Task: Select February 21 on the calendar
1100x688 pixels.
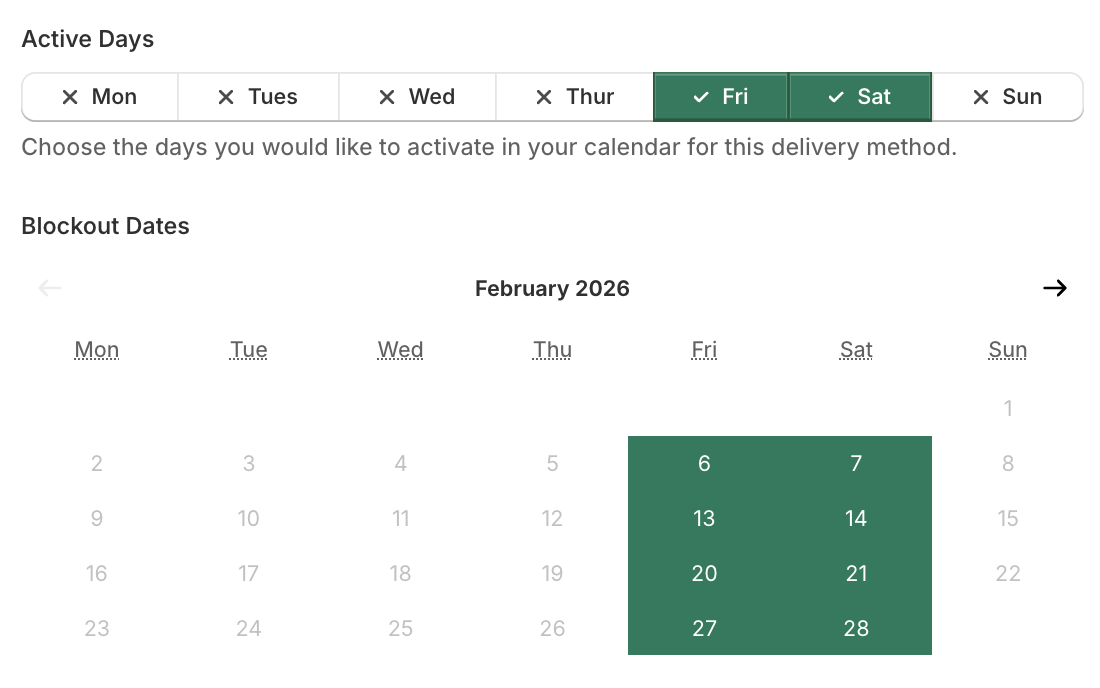Action: click(x=856, y=573)
